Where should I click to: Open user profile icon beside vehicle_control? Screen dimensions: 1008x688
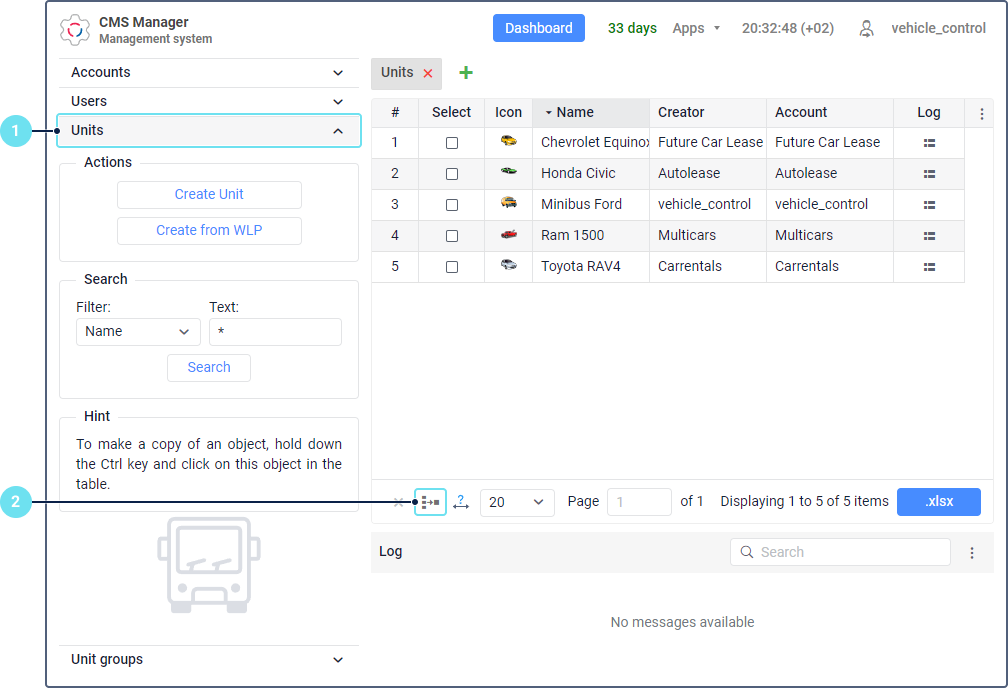(867, 28)
